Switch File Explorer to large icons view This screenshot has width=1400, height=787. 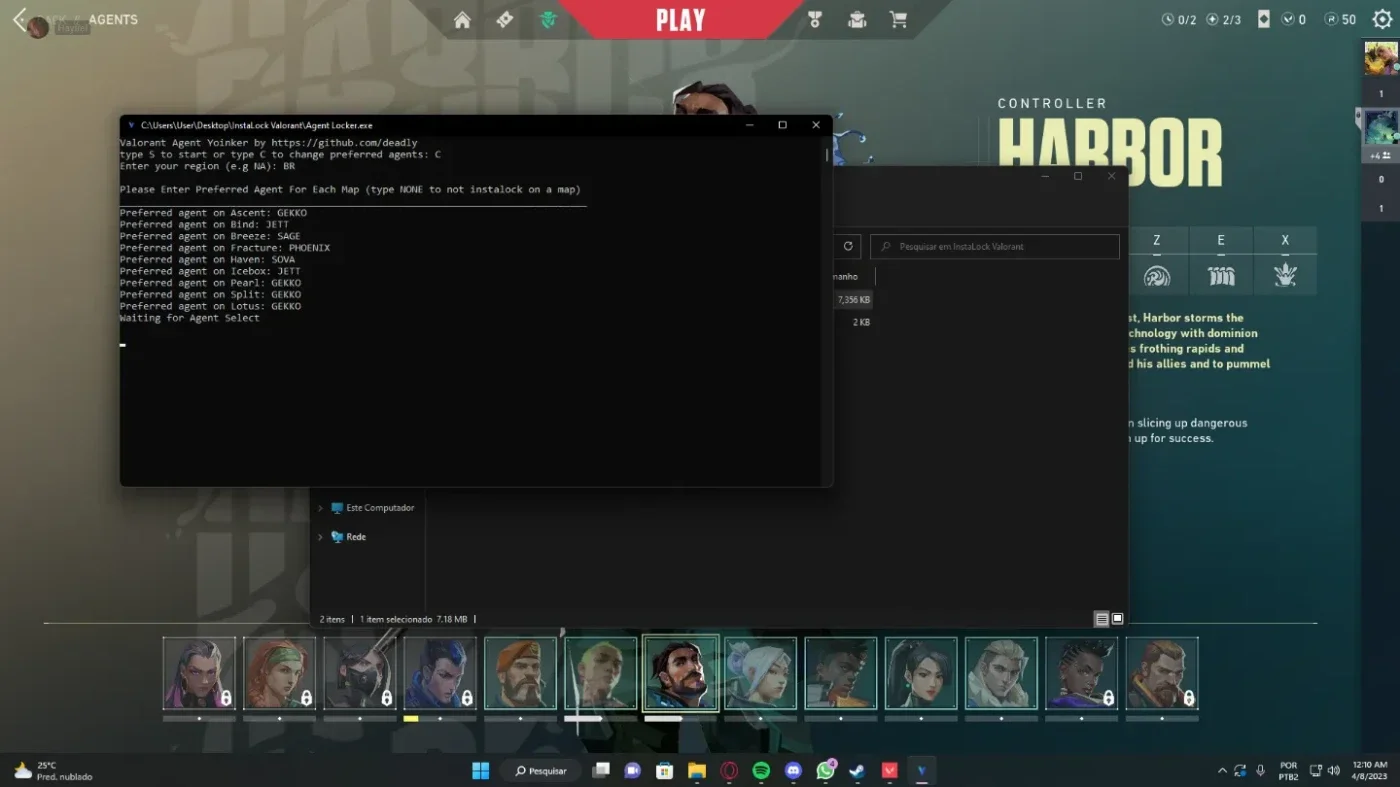(1118, 619)
